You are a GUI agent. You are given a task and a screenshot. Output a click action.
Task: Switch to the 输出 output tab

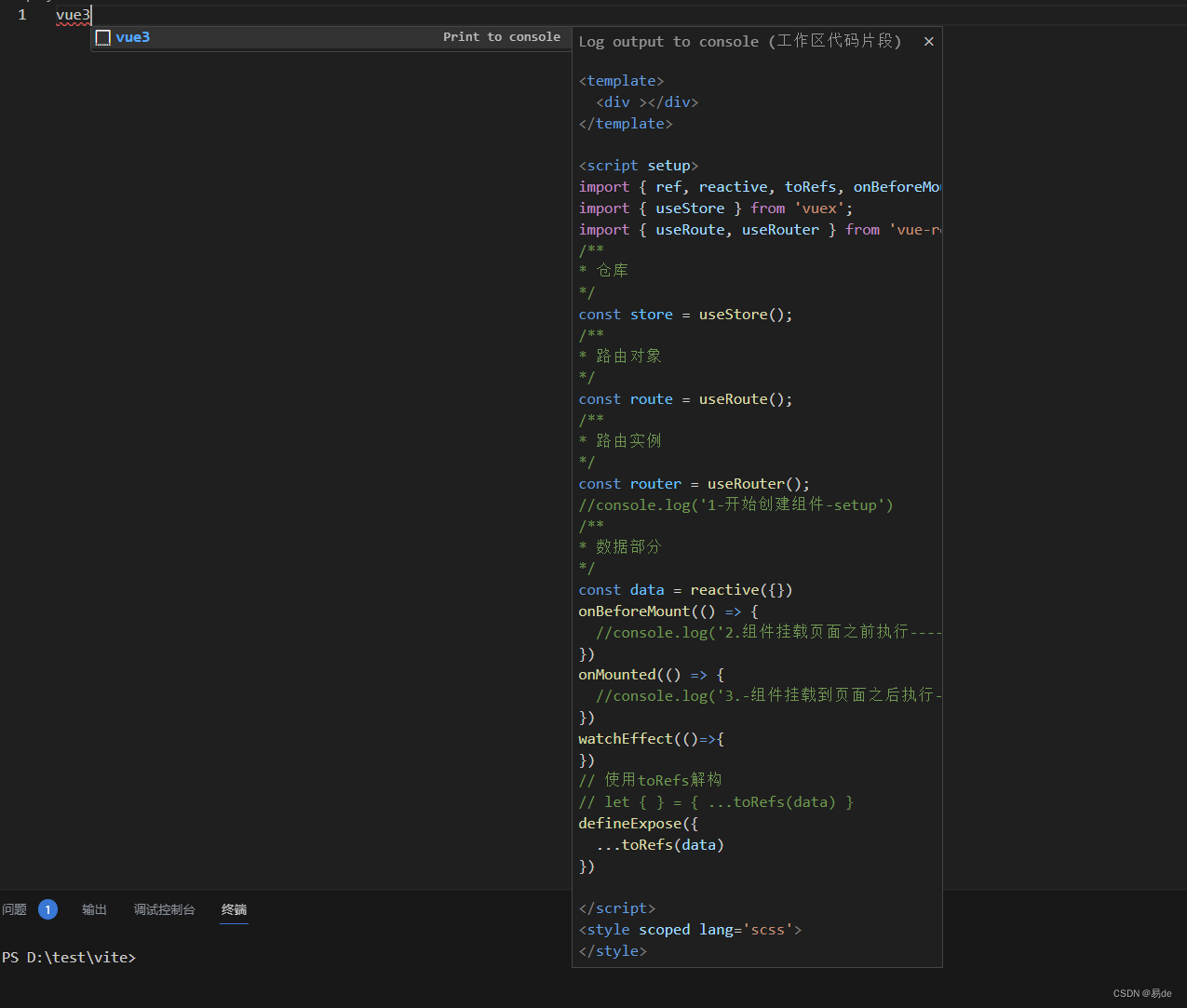pyautogui.click(x=94, y=909)
